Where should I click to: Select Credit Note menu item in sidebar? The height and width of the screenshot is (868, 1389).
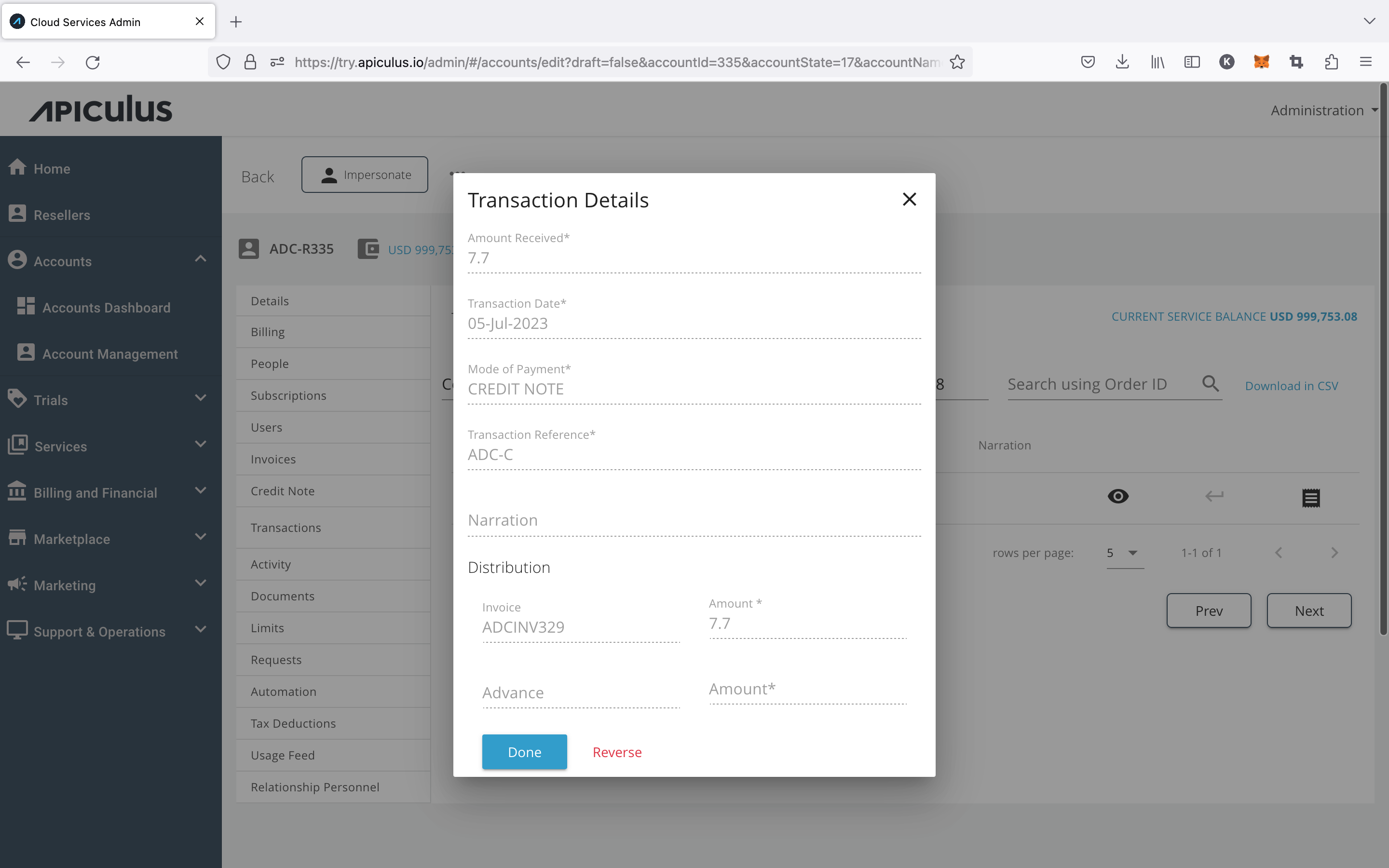[x=282, y=491]
